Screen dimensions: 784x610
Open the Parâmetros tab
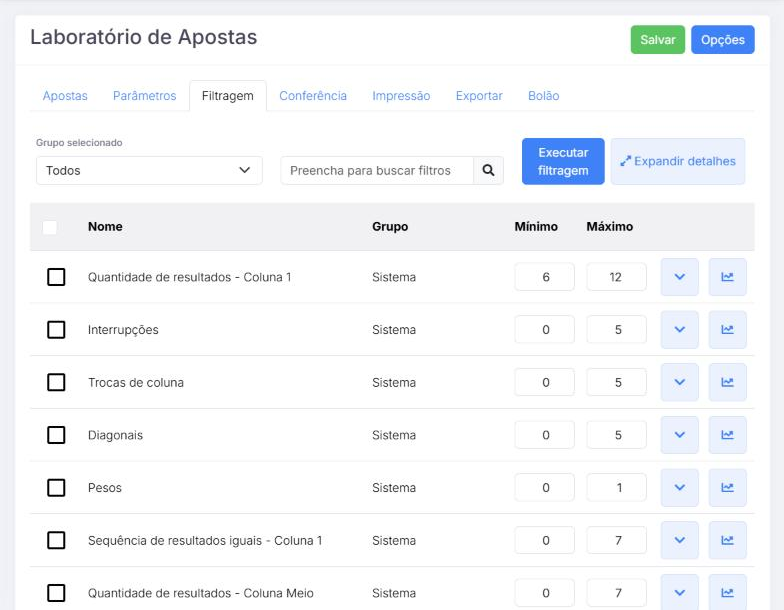pyautogui.click(x=144, y=96)
